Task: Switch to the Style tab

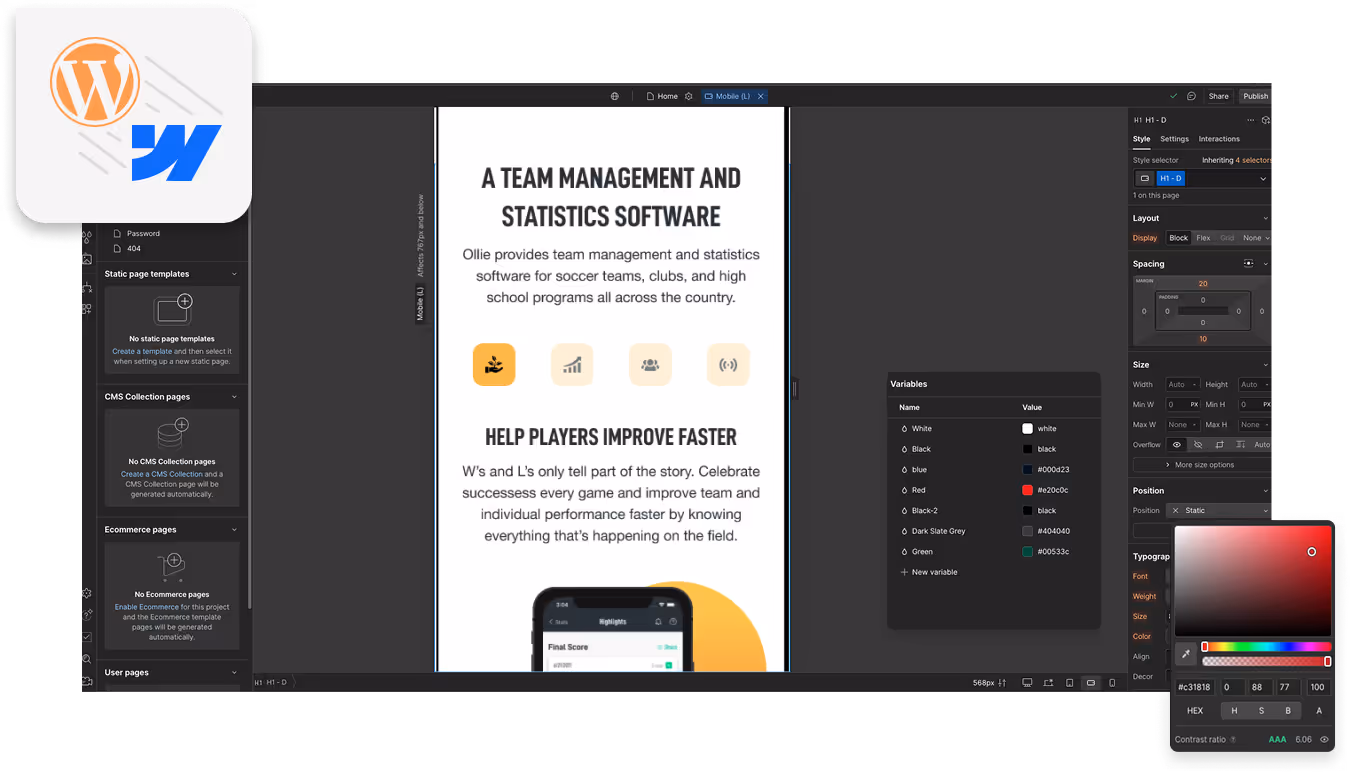Action: [x=1141, y=139]
